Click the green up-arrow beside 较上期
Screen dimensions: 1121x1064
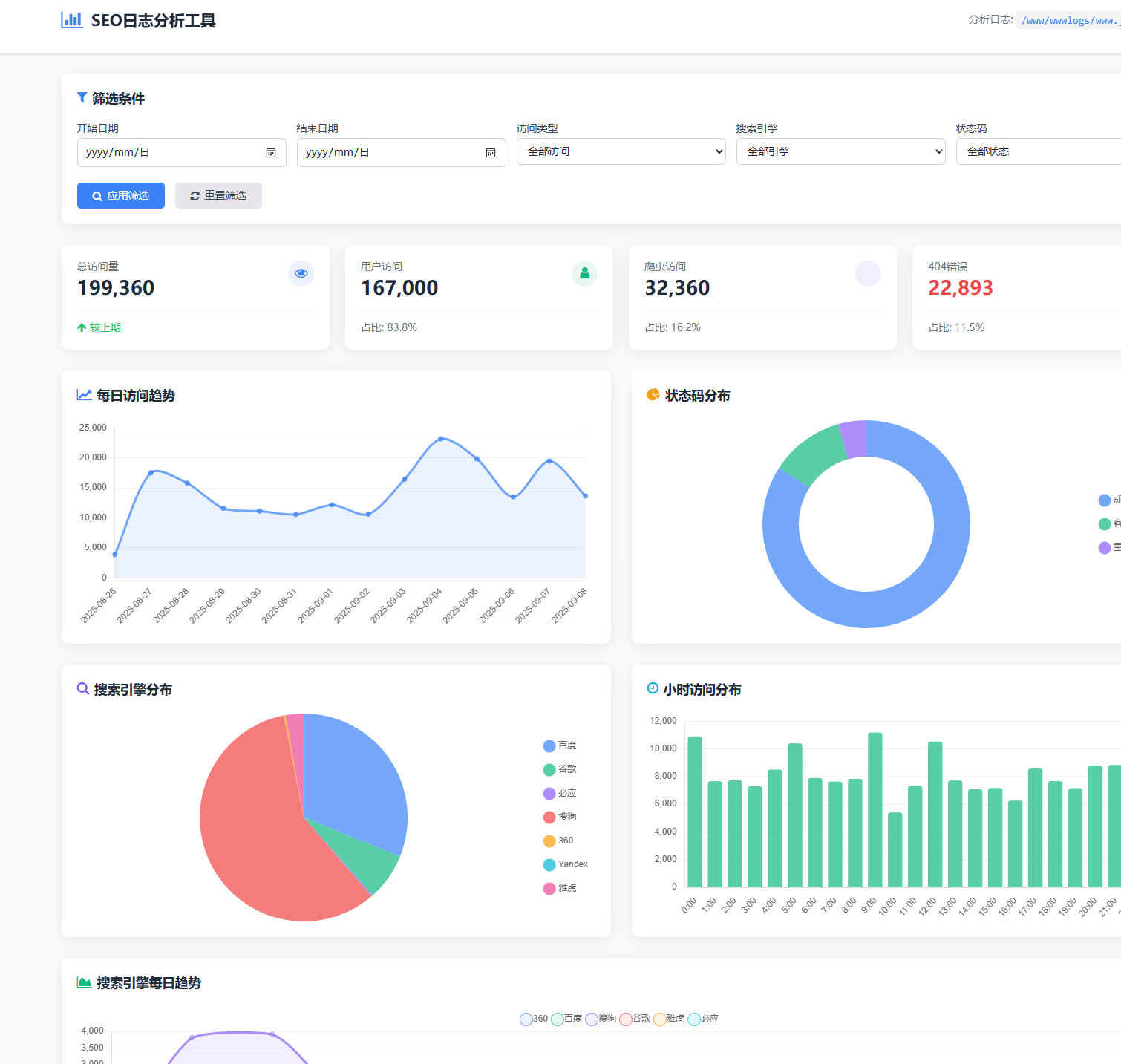pos(82,327)
